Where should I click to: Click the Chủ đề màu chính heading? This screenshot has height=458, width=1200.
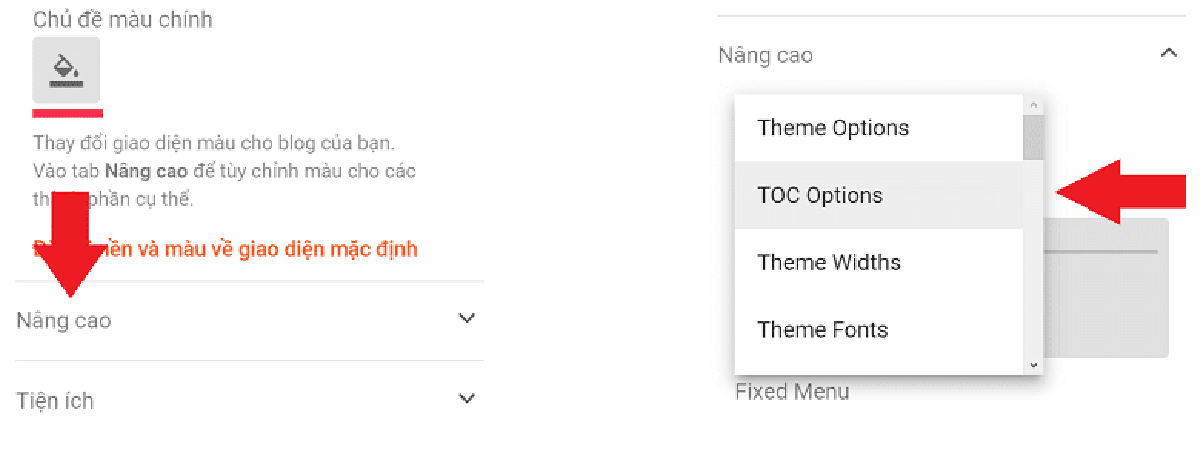tap(122, 19)
